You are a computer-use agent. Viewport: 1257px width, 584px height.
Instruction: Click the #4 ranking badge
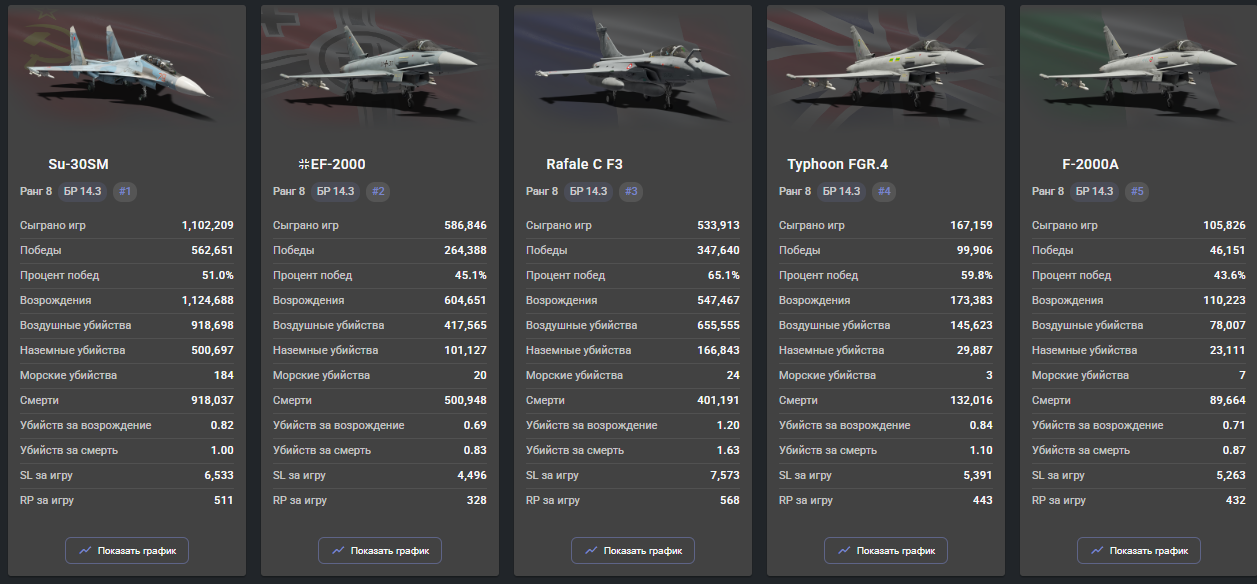coord(884,191)
